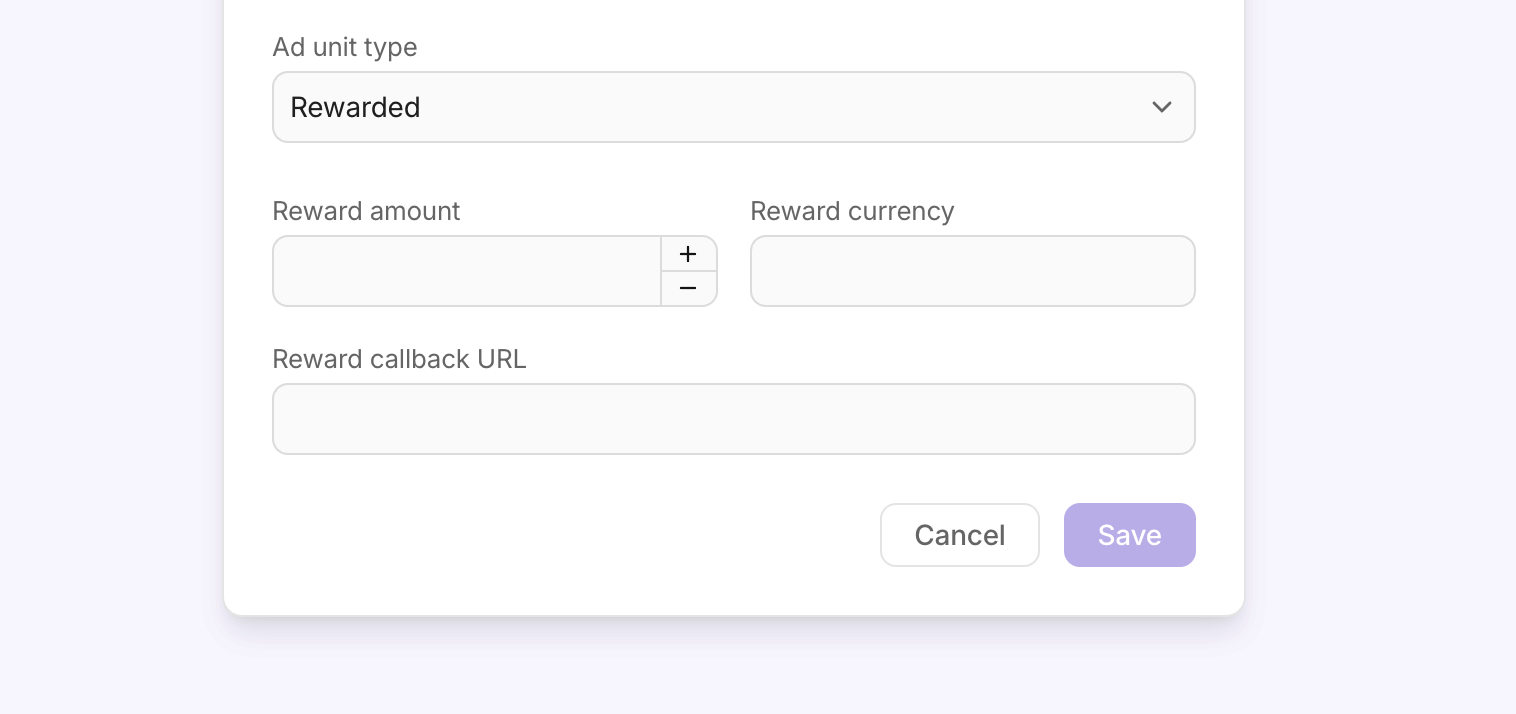
Task: Click the chevron arrow on Ad unit type
Action: pyautogui.click(x=1161, y=107)
